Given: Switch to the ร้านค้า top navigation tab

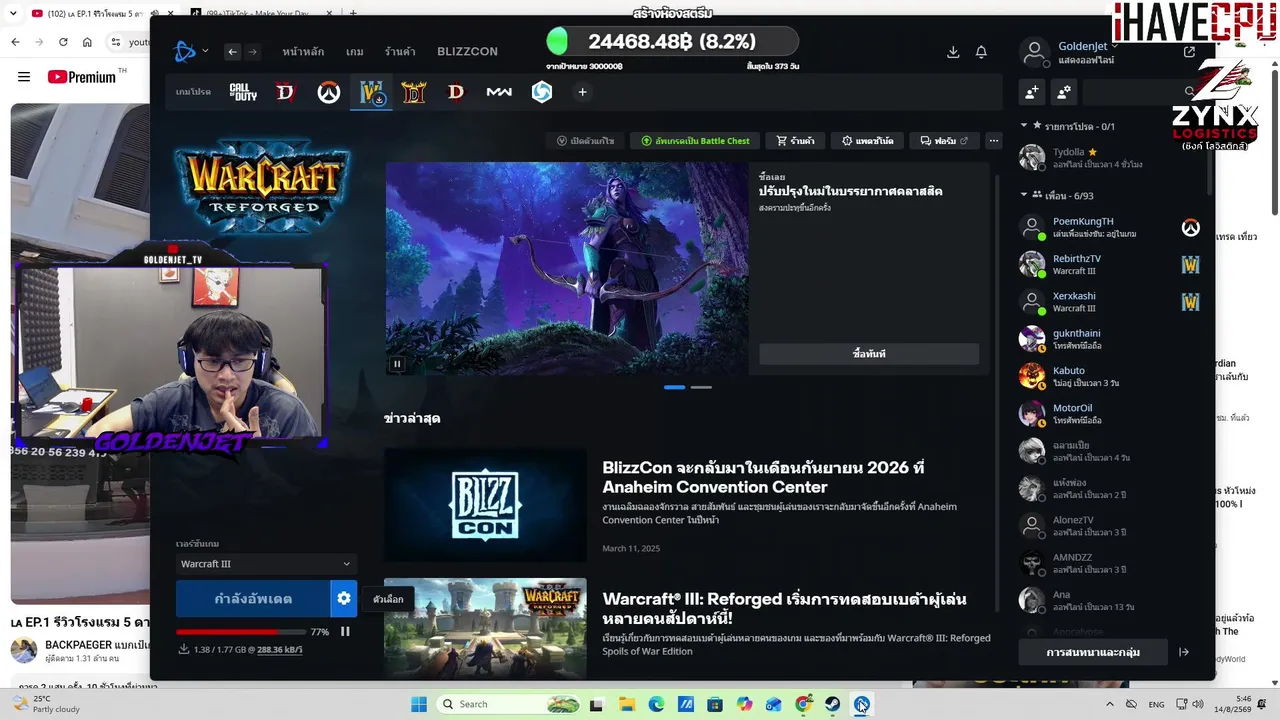Looking at the screenshot, I should (x=400, y=52).
